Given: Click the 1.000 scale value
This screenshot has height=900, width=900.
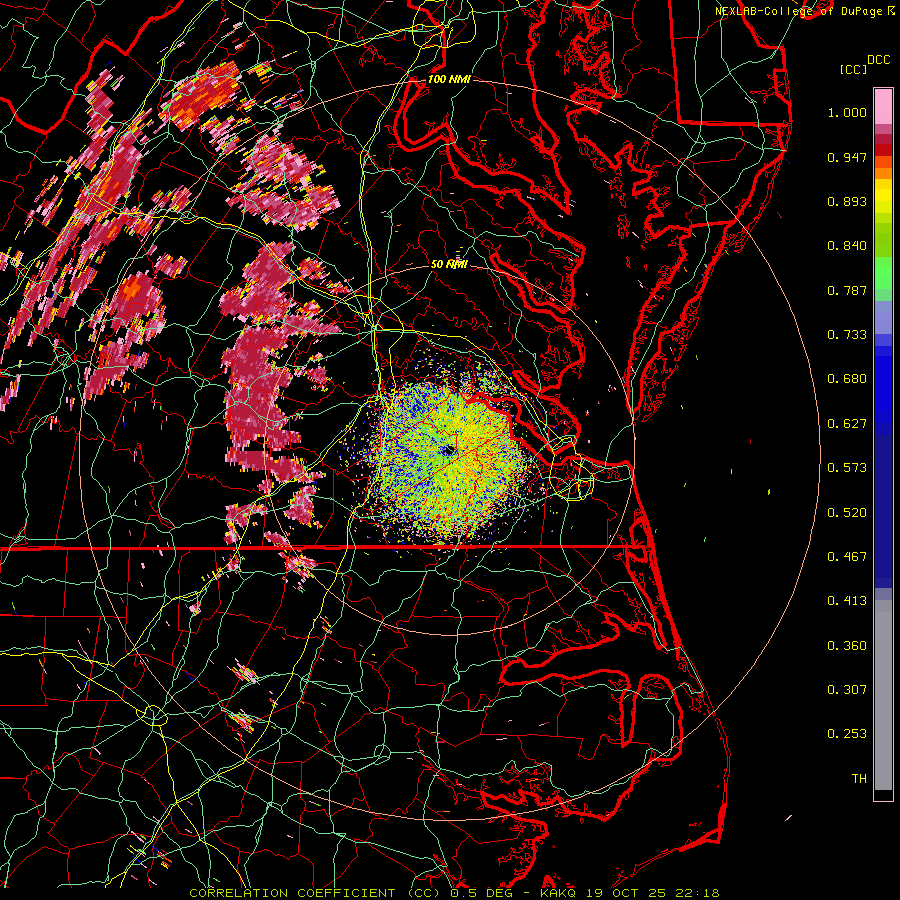Looking at the screenshot, I should point(847,112).
